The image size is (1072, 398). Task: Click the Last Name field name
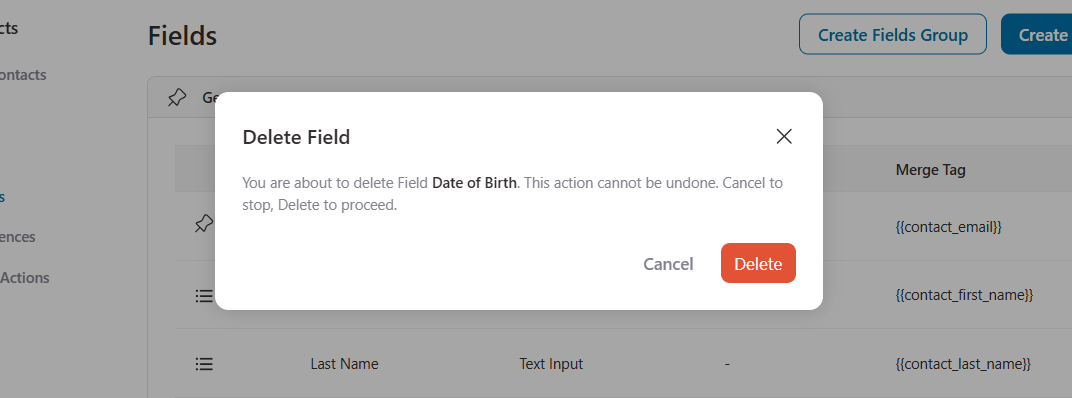coord(344,364)
